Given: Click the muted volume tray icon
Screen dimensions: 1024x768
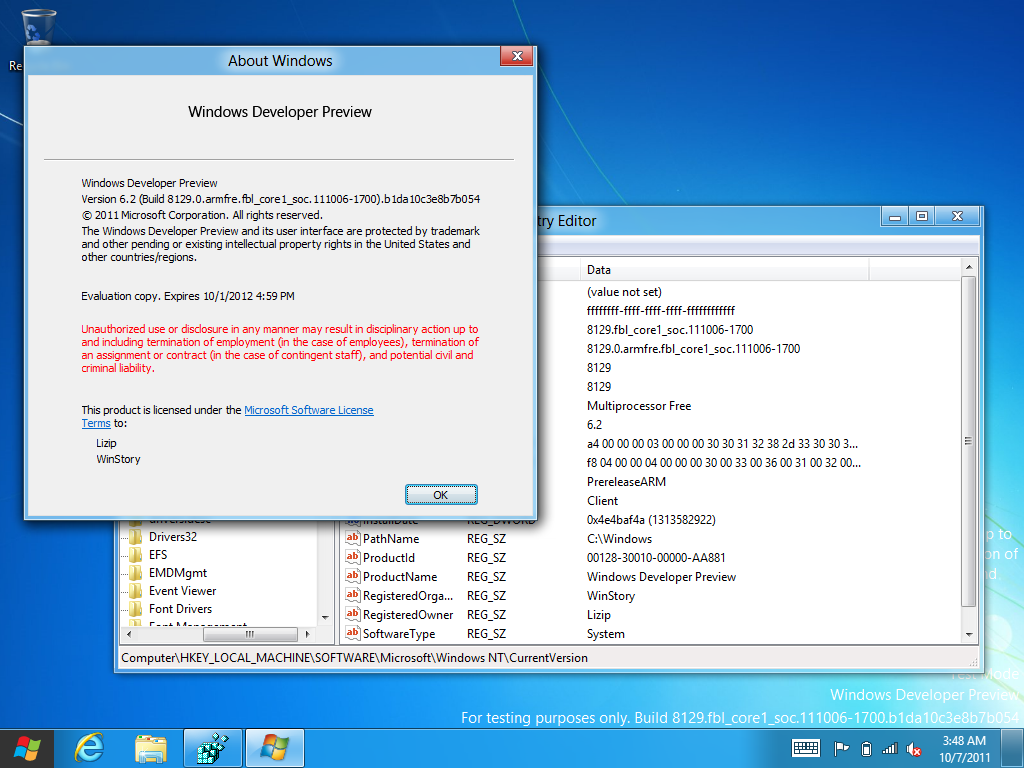Looking at the screenshot, I should pos(914,750).
